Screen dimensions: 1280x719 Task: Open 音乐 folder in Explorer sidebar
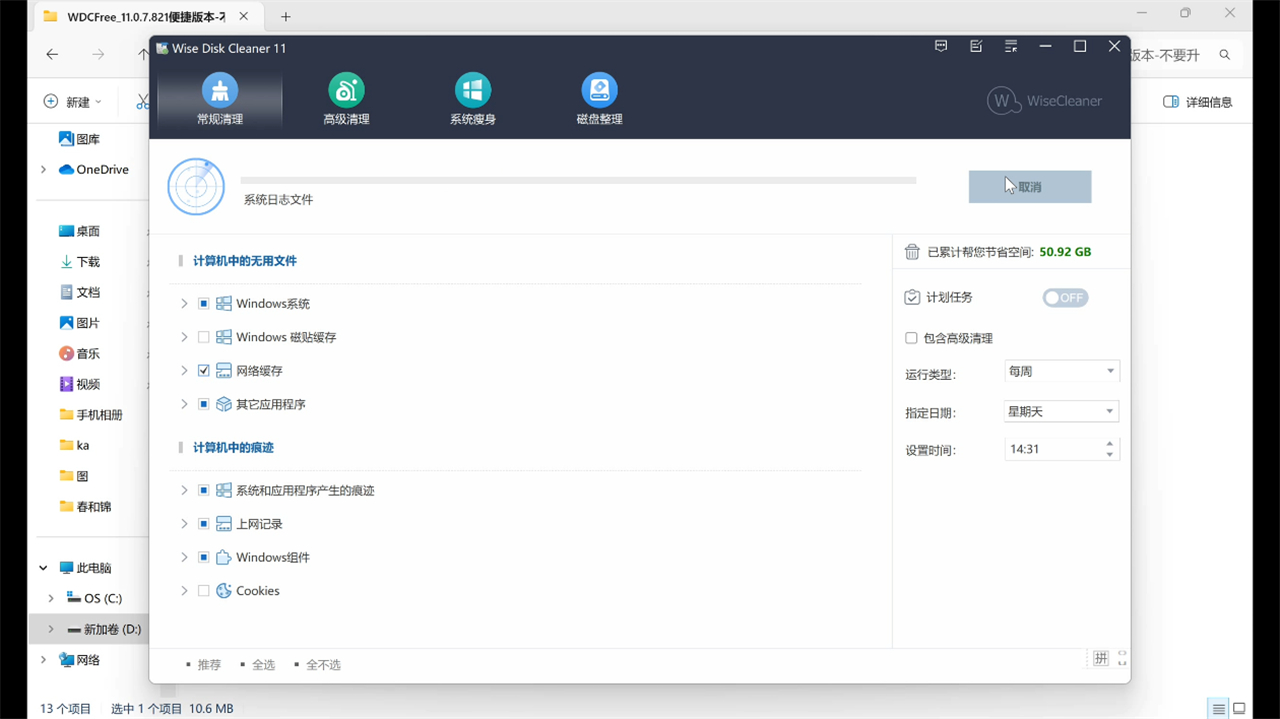coord(79,354)
